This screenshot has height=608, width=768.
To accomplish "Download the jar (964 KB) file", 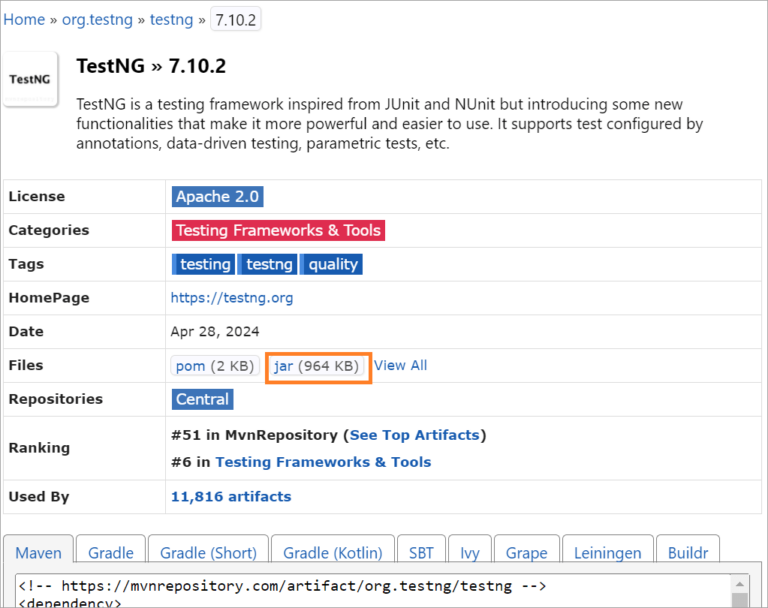I will pos(316,366).
